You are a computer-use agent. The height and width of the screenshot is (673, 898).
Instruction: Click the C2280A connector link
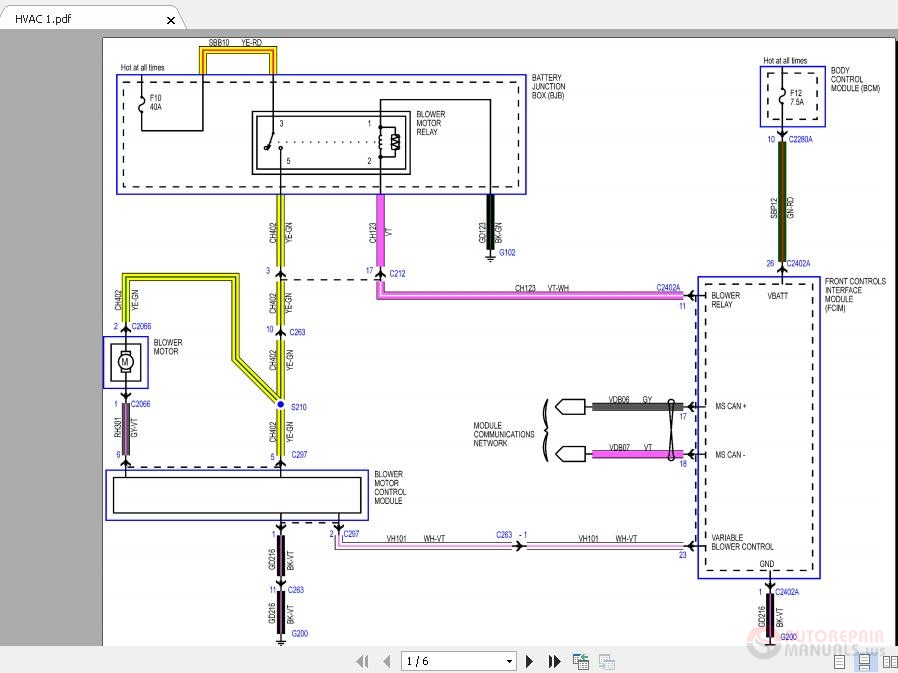[x=799, y=140]
